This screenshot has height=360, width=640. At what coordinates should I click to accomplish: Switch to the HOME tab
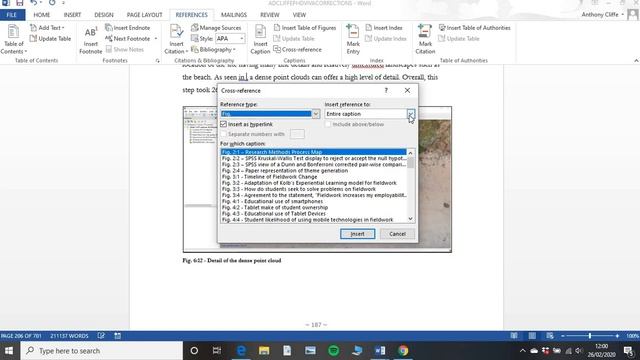pos(42,15)
